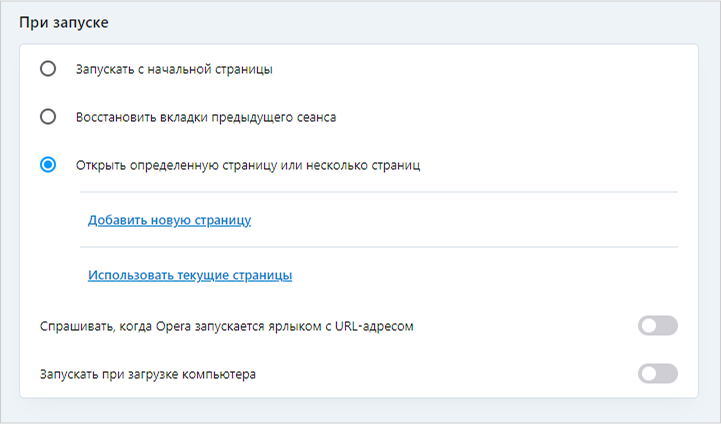This screenshot has width=721, height=424.
Task: Click the 'При запуске' section heading
Action: point(62,21)
